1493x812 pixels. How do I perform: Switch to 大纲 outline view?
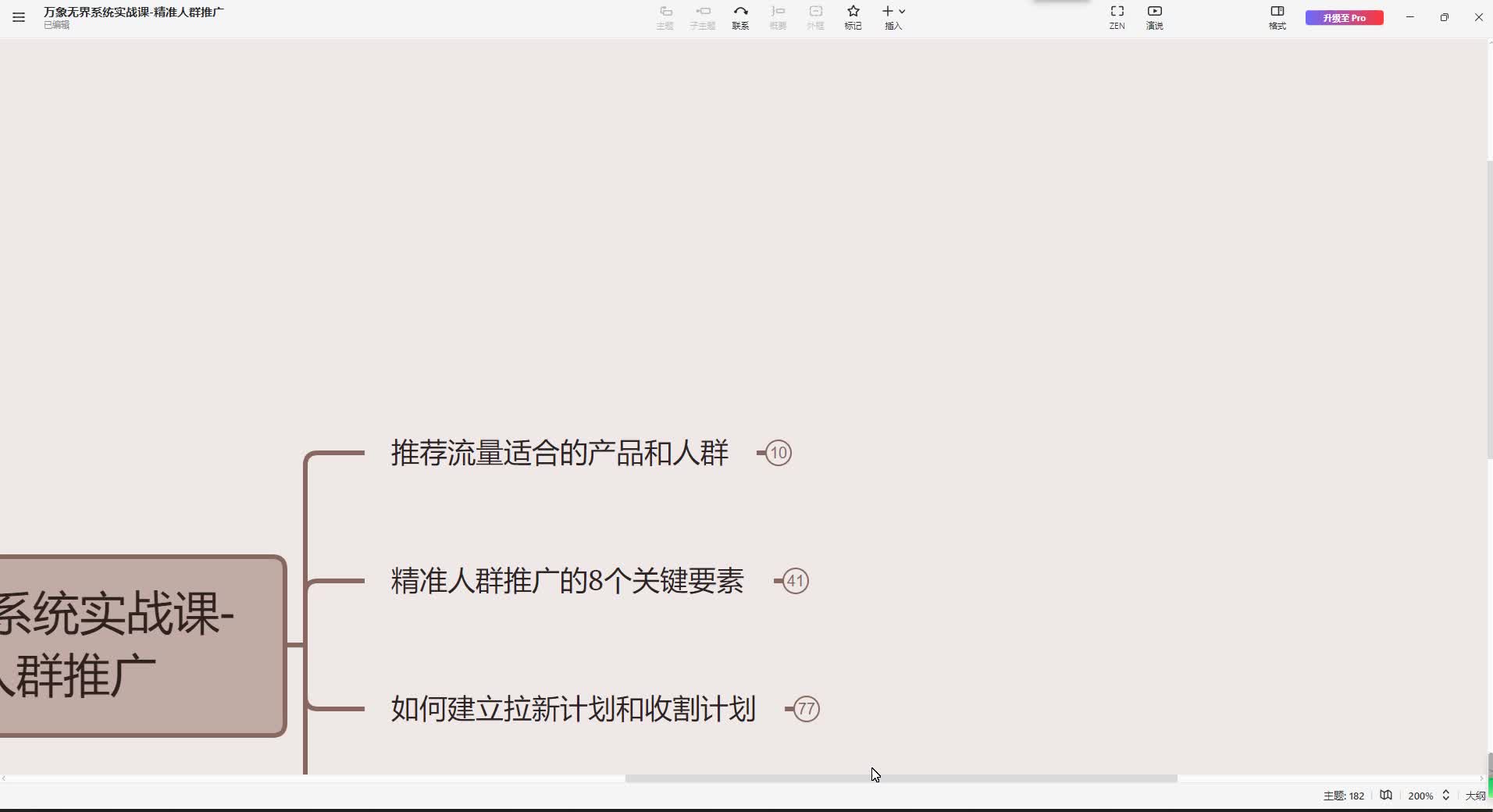(x=1475, y=796)
